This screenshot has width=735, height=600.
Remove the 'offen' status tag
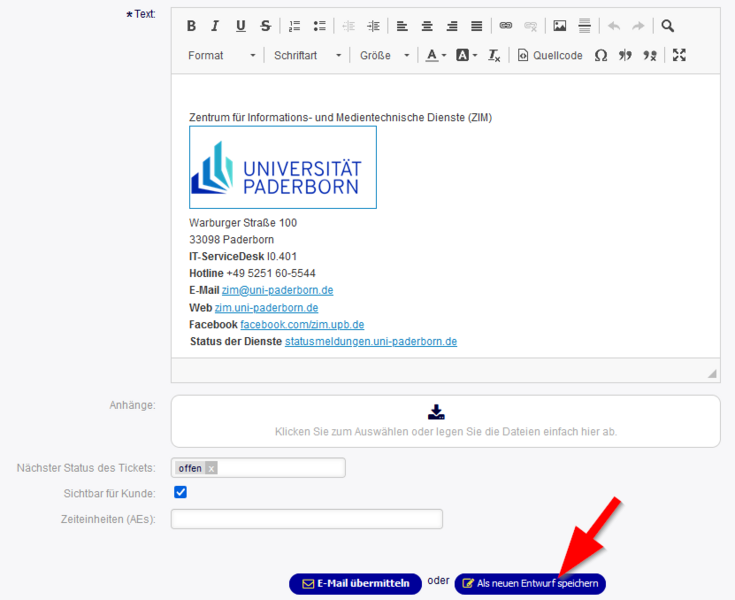tap(211, 468)
